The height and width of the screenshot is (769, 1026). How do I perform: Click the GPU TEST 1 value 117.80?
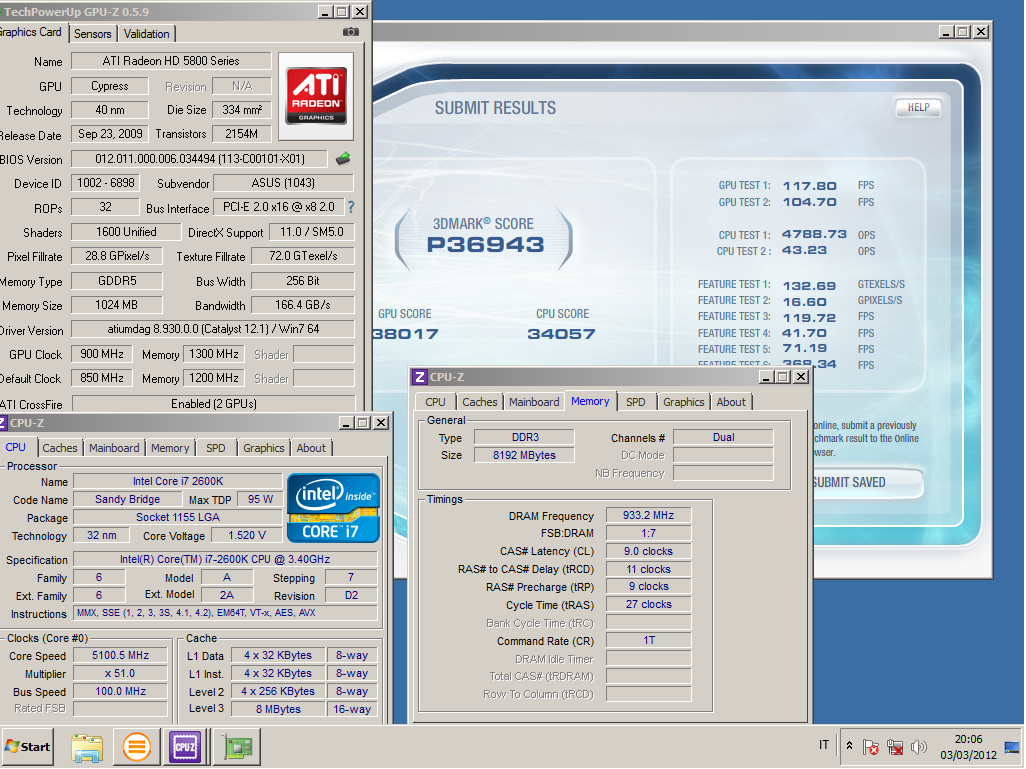click(809, 186)
